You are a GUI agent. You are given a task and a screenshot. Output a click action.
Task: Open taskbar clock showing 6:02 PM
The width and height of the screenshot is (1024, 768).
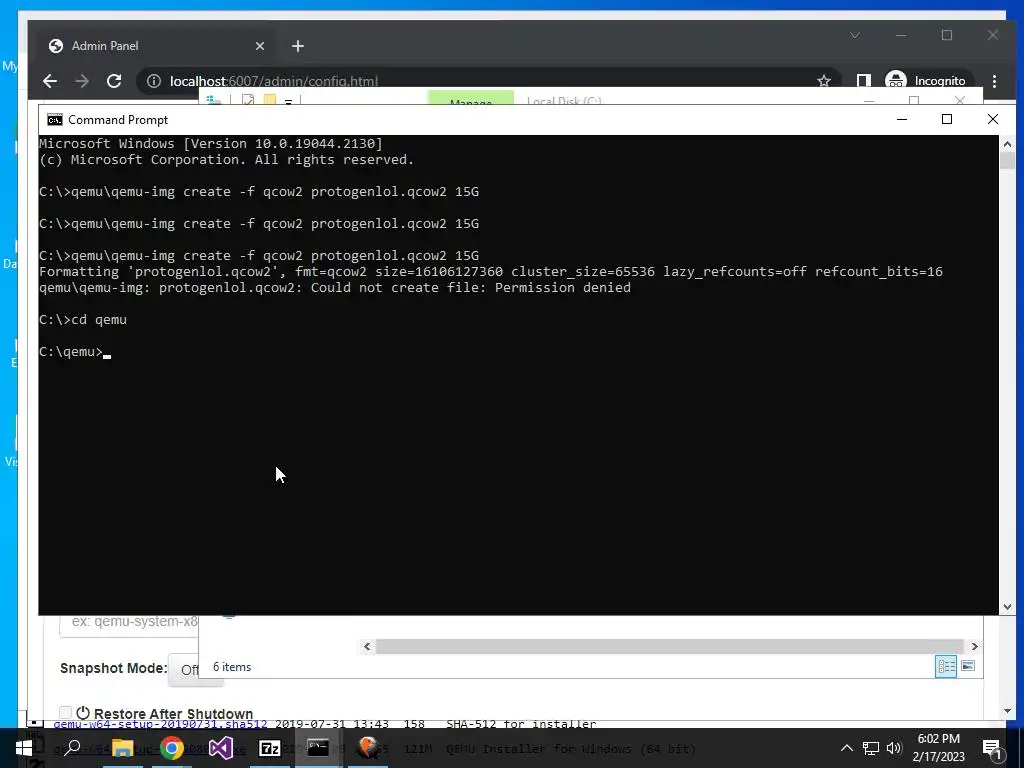(x=938, y=748)
